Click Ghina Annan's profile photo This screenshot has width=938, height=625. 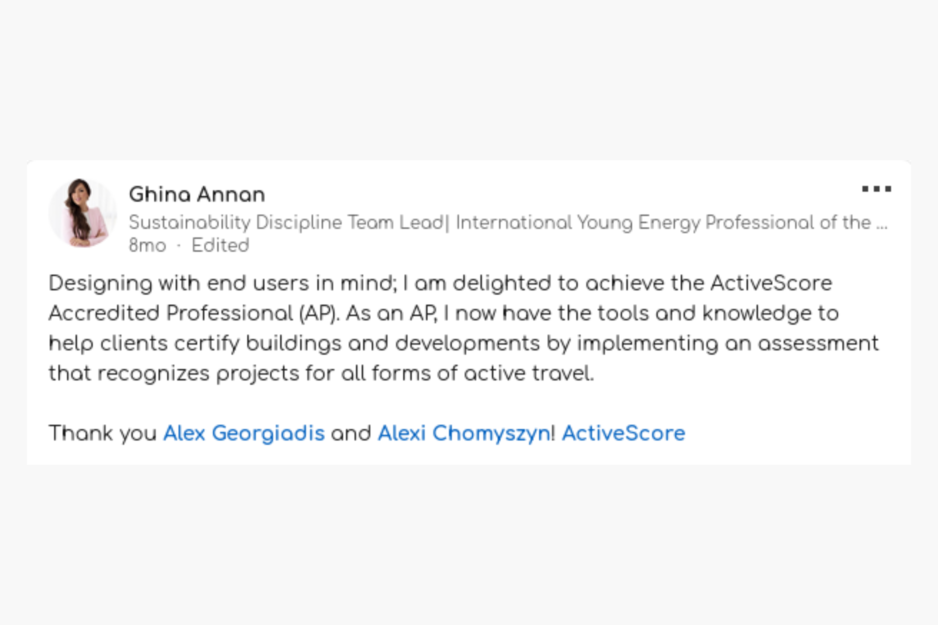coord(83,212)
